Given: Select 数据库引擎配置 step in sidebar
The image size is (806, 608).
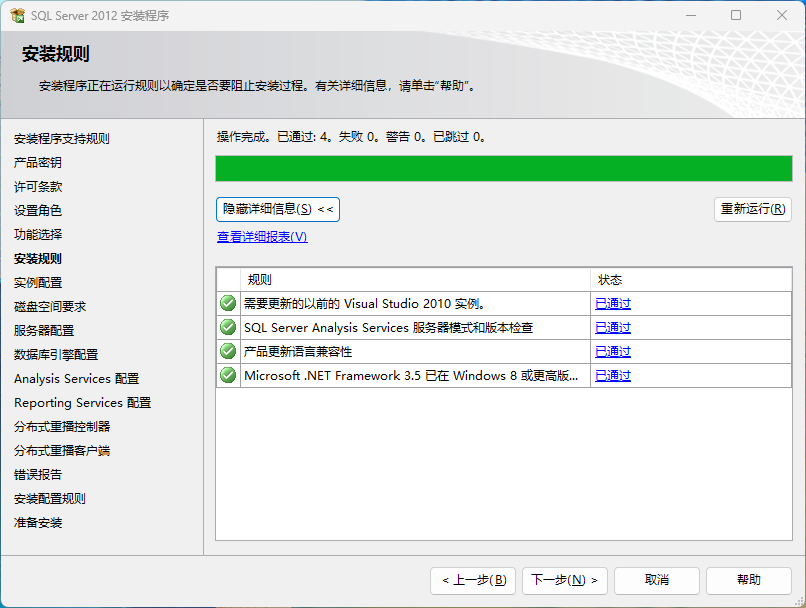Looking at the screenshot, I should (x=56, y=355).
